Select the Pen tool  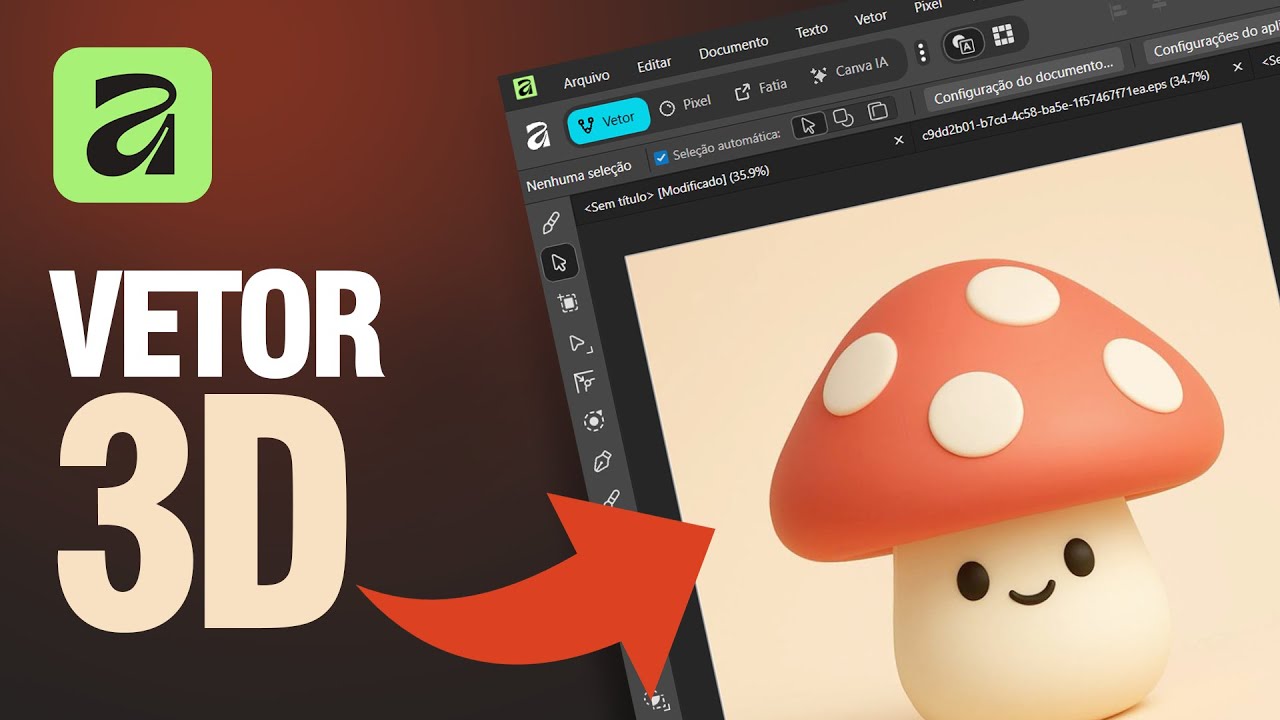tap(602, 461)
